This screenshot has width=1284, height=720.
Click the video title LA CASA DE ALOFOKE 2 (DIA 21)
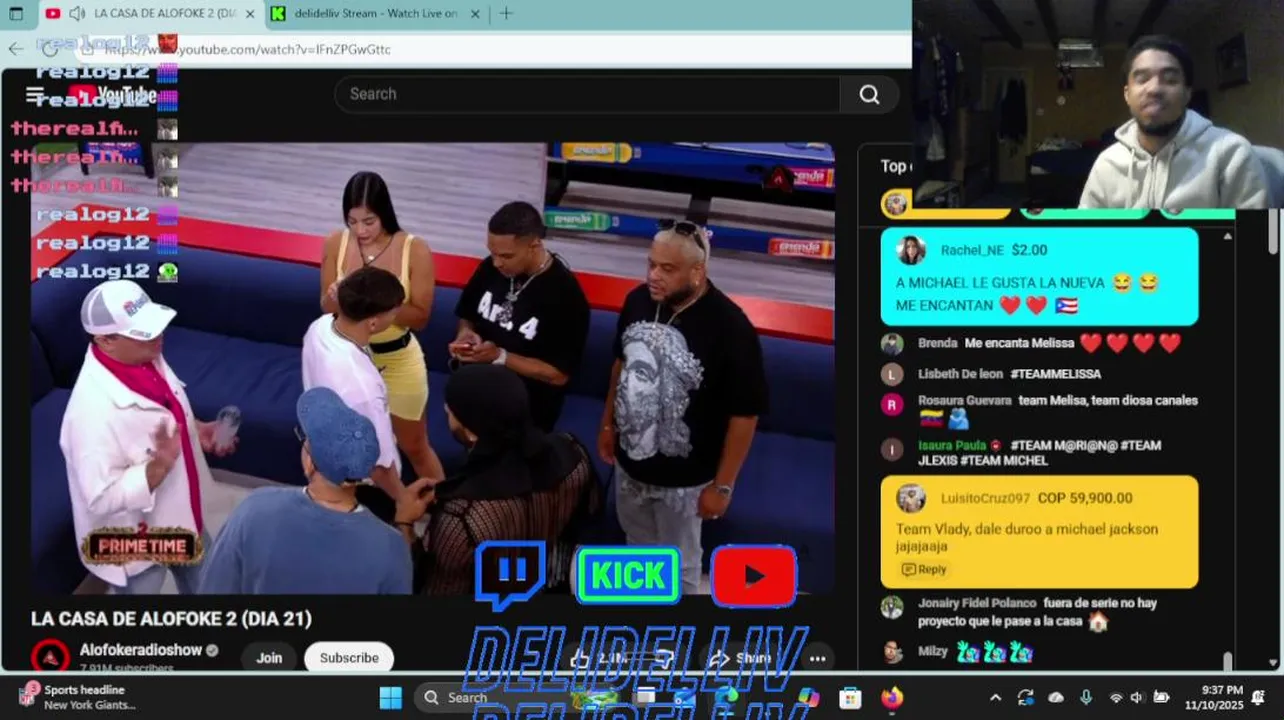click(171, 619)
